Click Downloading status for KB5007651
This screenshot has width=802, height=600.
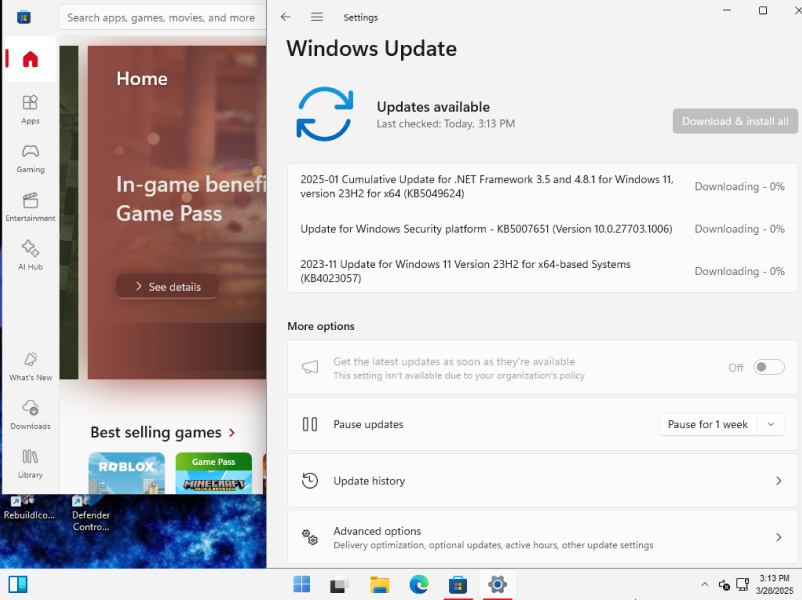740,229
